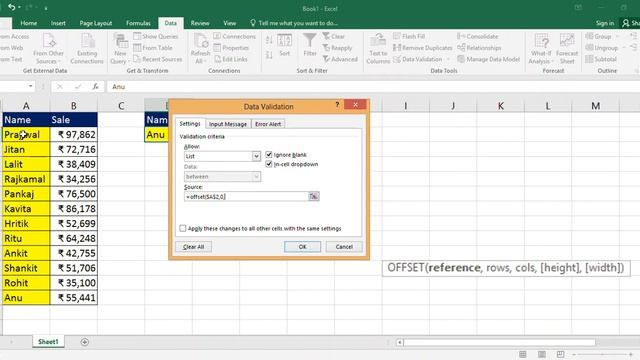Open the Formulas ribbon tab

coord(138,23)
